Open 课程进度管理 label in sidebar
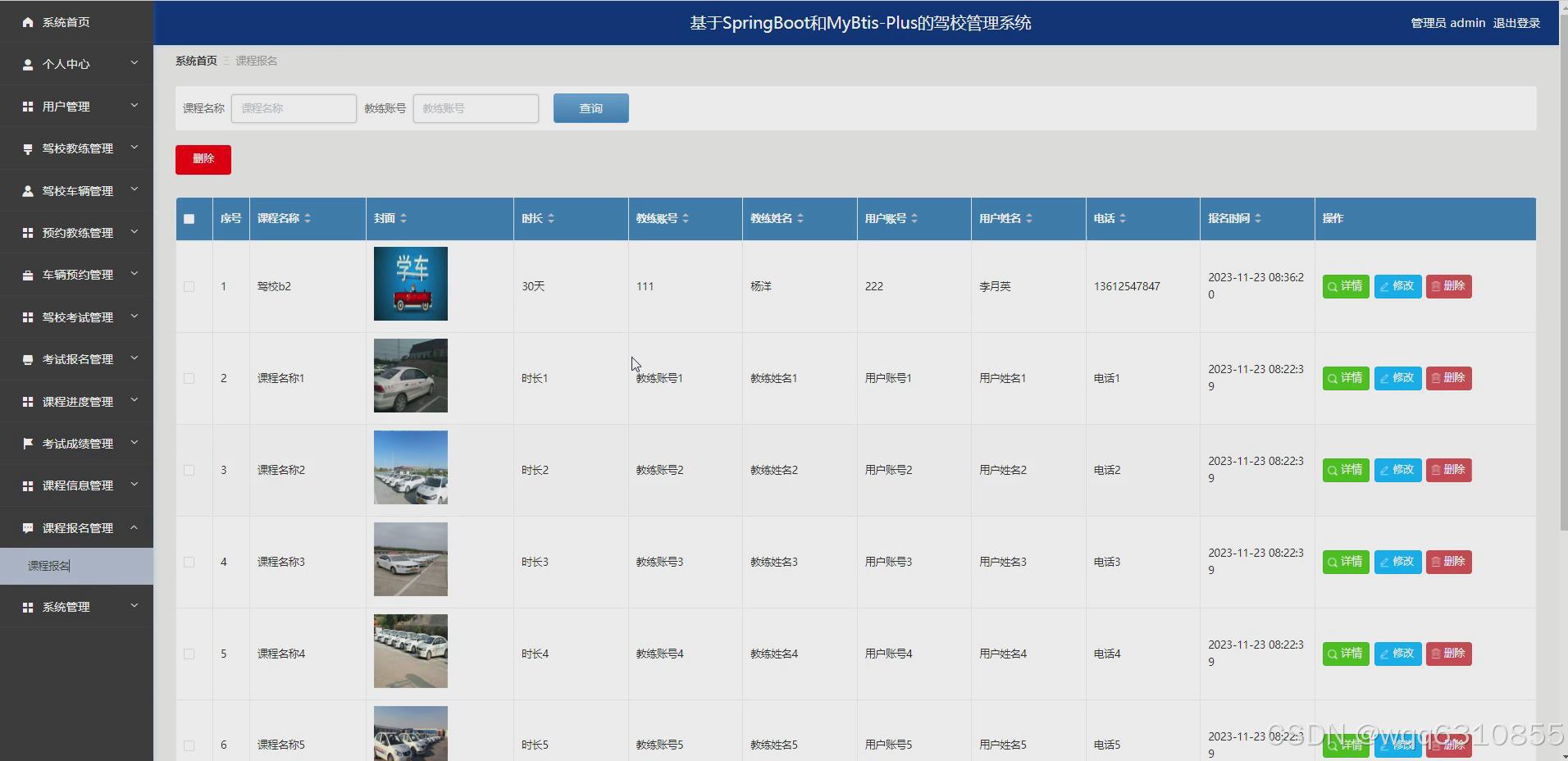 coord(78,402)
